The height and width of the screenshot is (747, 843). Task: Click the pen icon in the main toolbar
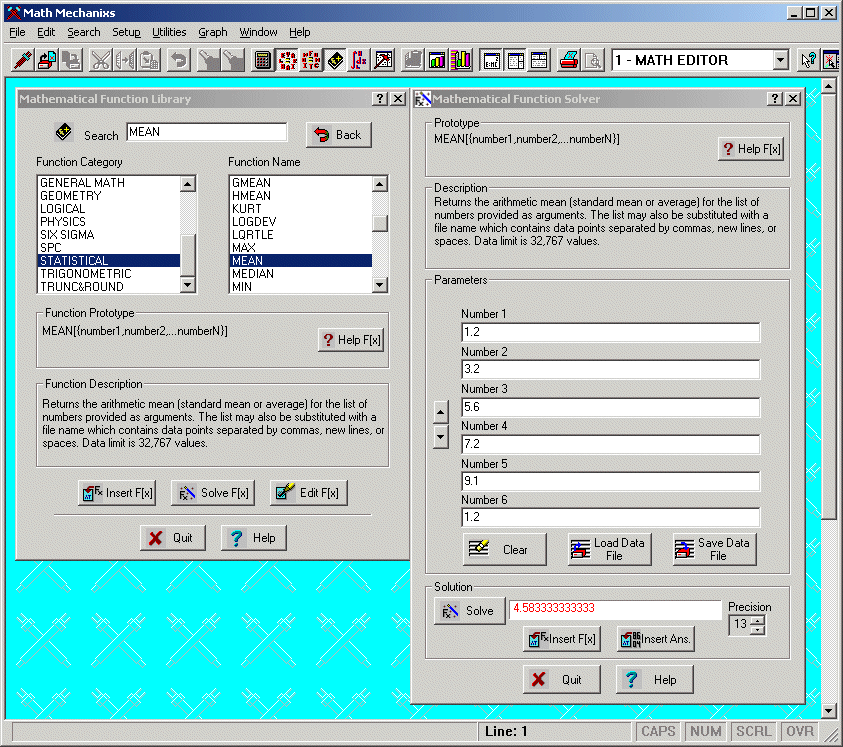click(x=22, y=60)
